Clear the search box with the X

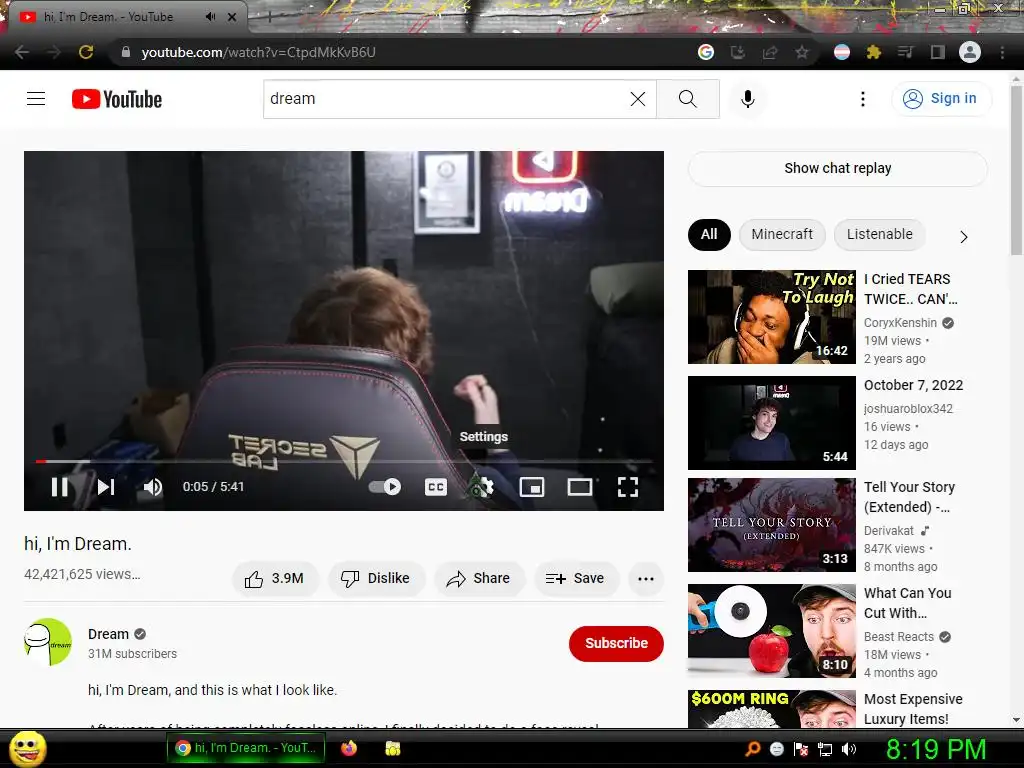click(637, 99)
